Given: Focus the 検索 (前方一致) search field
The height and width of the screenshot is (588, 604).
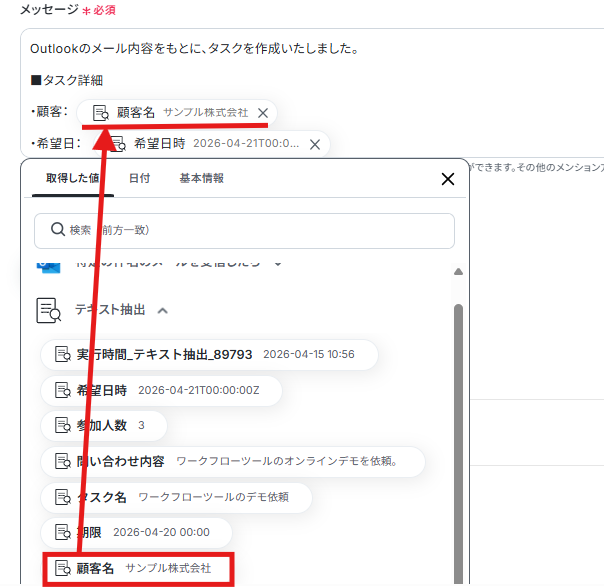Looking at the screenshot, I should [x=244, y=230].
